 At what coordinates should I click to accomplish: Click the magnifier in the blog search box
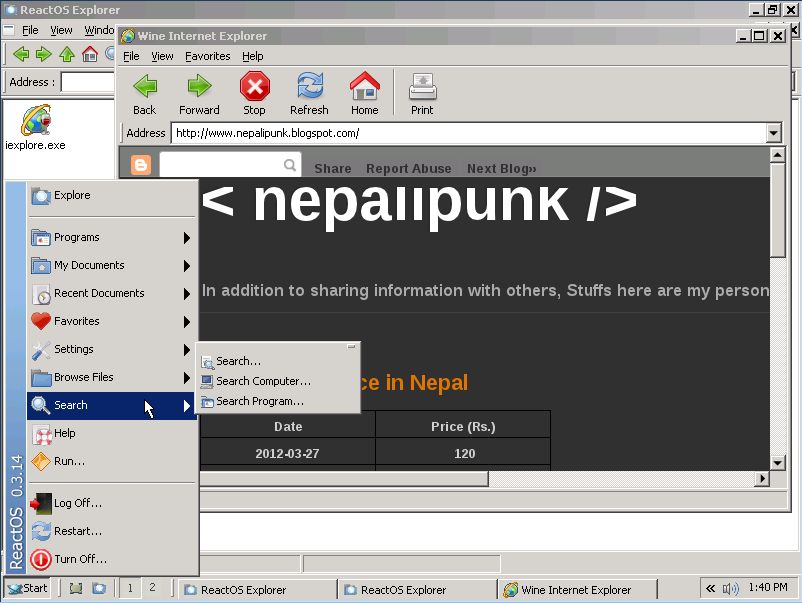[289, 165]
